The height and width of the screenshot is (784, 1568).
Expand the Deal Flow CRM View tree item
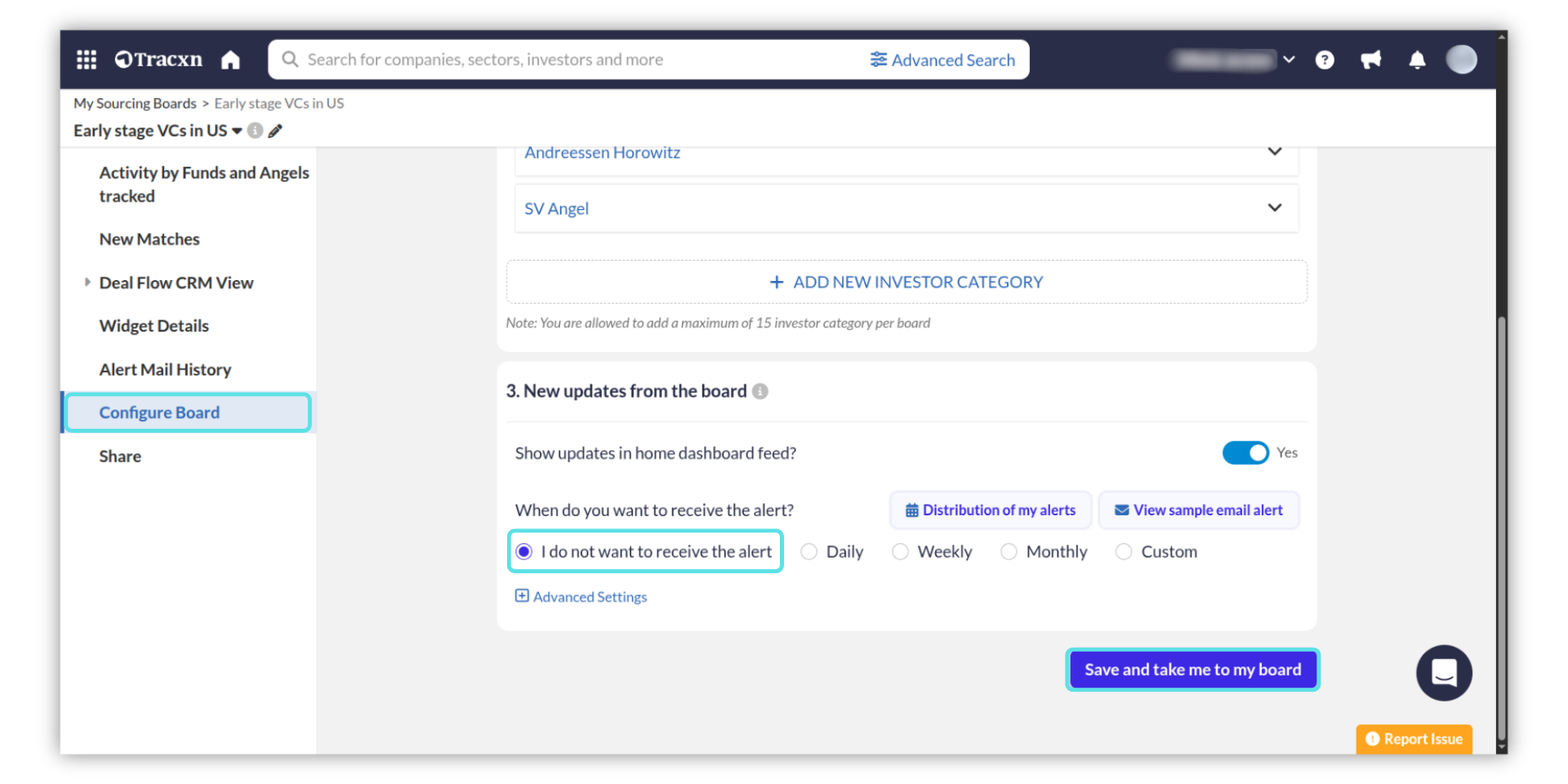[87, 283]
